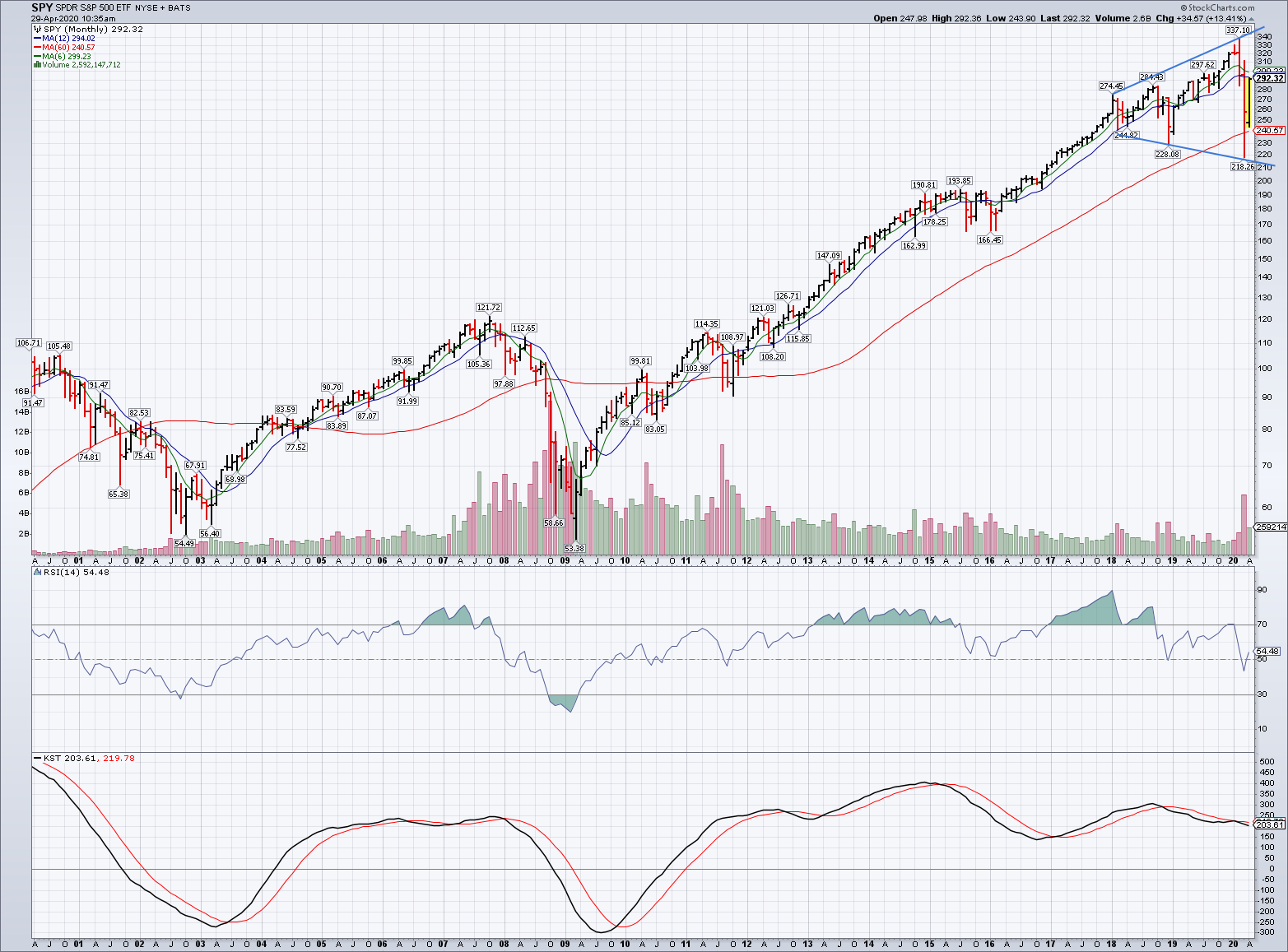The image size is (1288, 952).
Task: Click the OHLC bar icon beside SPY (Monthly)
Action: [37, 30]
